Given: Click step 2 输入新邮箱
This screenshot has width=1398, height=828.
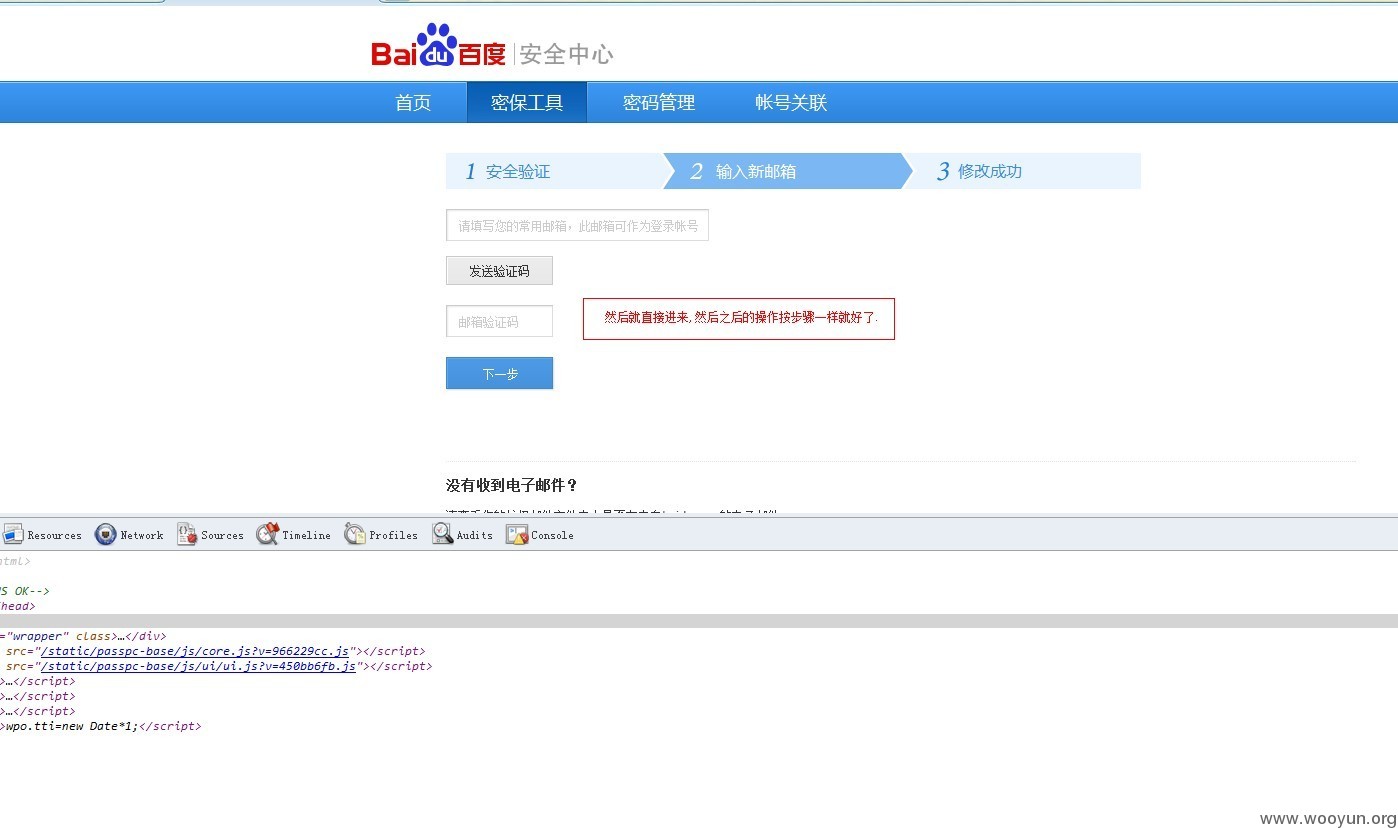Looking at the screenshot, I should tap(787, 171).
